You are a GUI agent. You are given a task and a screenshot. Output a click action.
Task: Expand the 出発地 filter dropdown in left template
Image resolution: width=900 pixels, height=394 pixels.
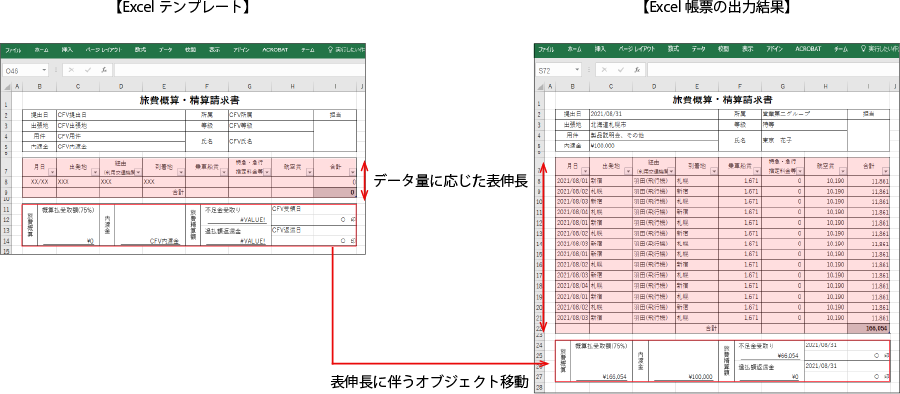94,171
